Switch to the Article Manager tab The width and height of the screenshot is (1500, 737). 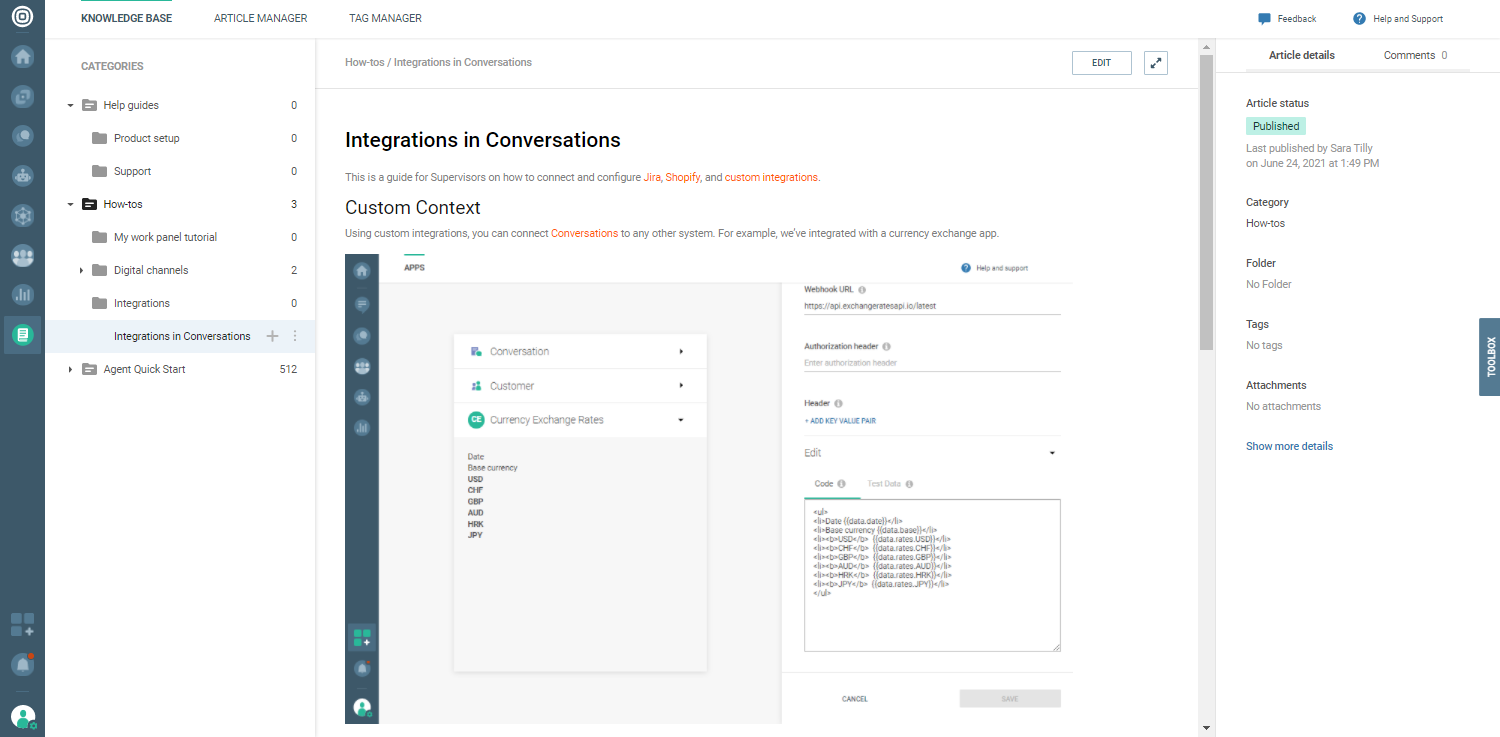click(x=260, y=18)
